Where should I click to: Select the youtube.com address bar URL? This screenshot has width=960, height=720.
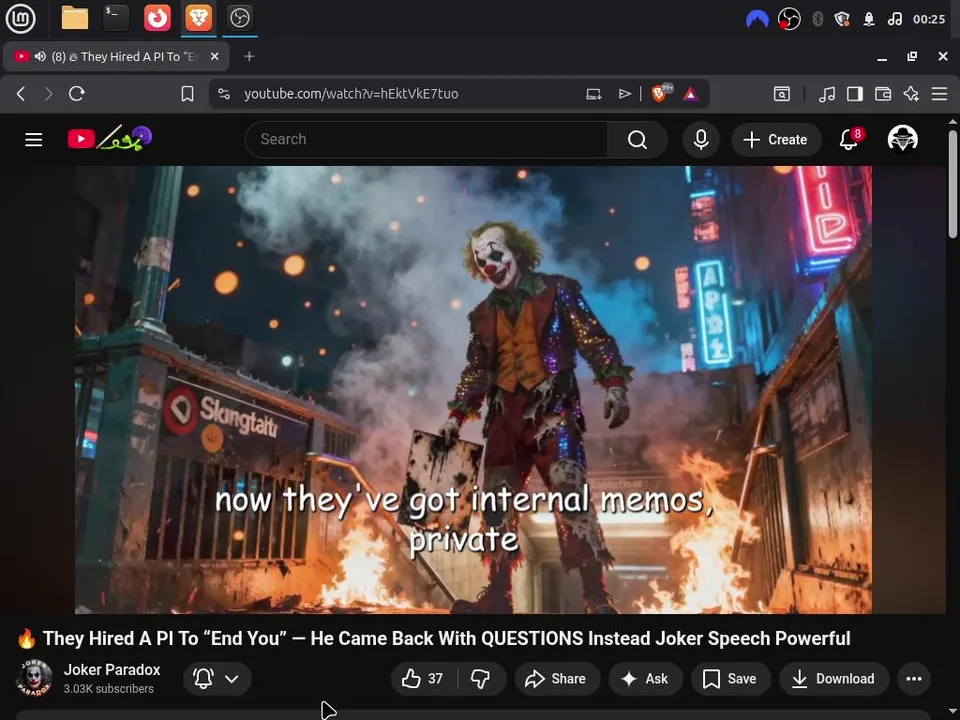351,94
